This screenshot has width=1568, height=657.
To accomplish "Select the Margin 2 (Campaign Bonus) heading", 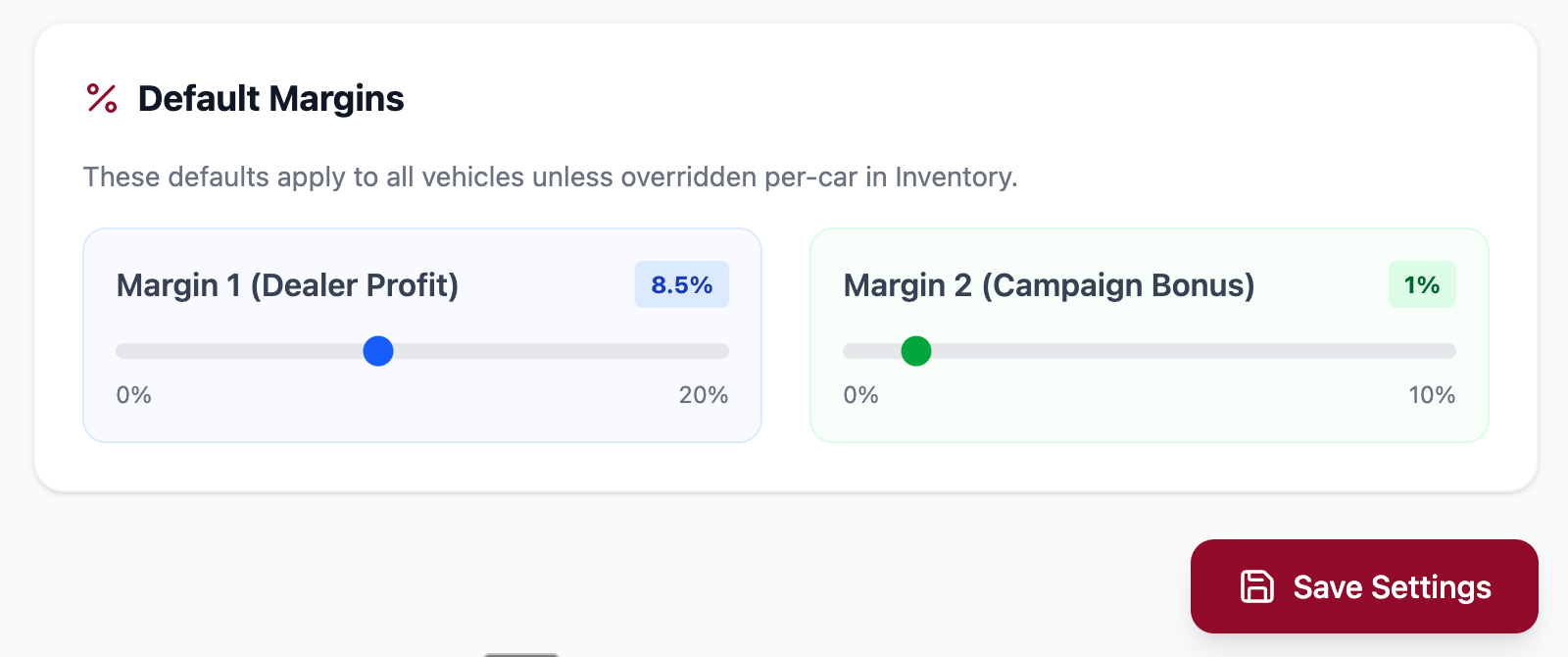I will pyautogui.click(x=1050, y=285).
